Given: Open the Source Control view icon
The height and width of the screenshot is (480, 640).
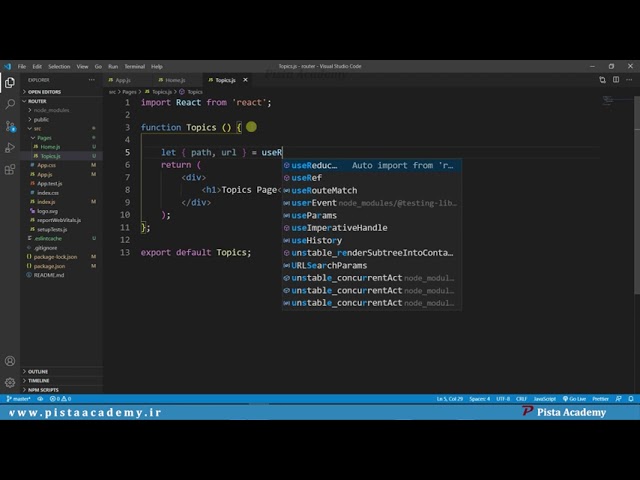Looking at the screenshot, I should [10, 126].
